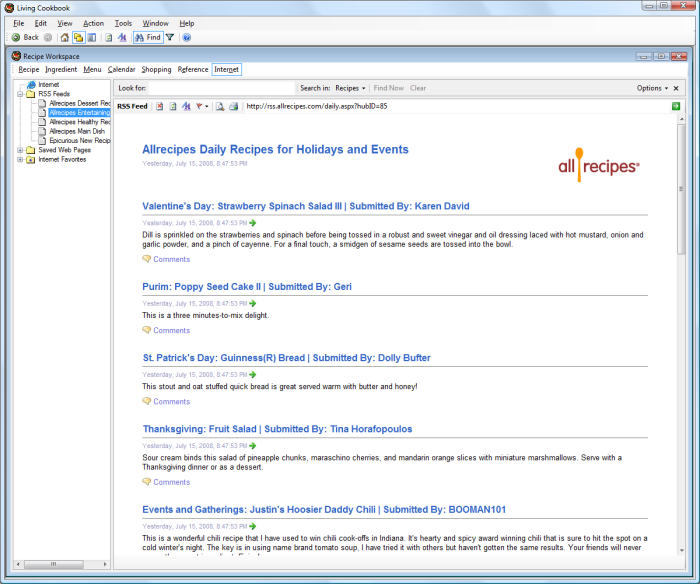The height and width of the screenshot is (584, 700).
Task: Open the Edit menu
Action: tap(41, 23)
